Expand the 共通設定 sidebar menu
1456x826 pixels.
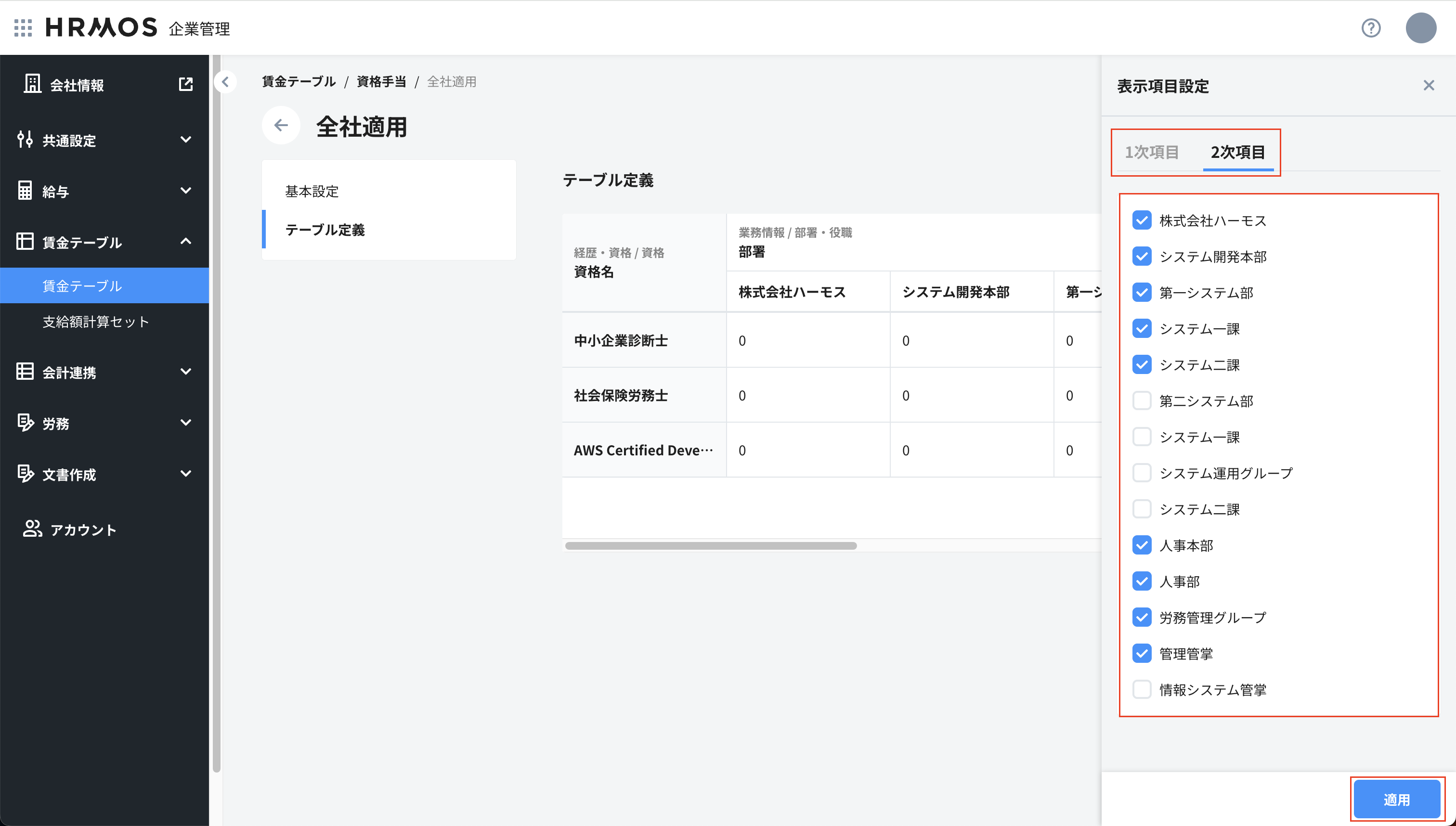click(x=186, y=140)
